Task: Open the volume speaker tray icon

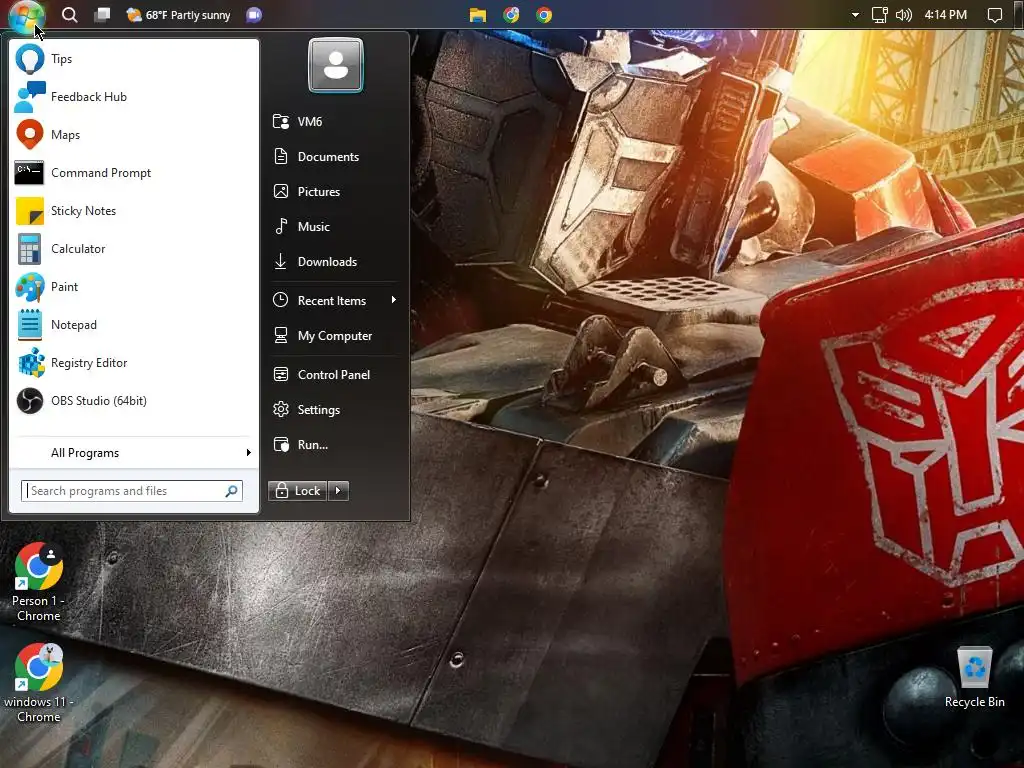Action: [904, 15]
